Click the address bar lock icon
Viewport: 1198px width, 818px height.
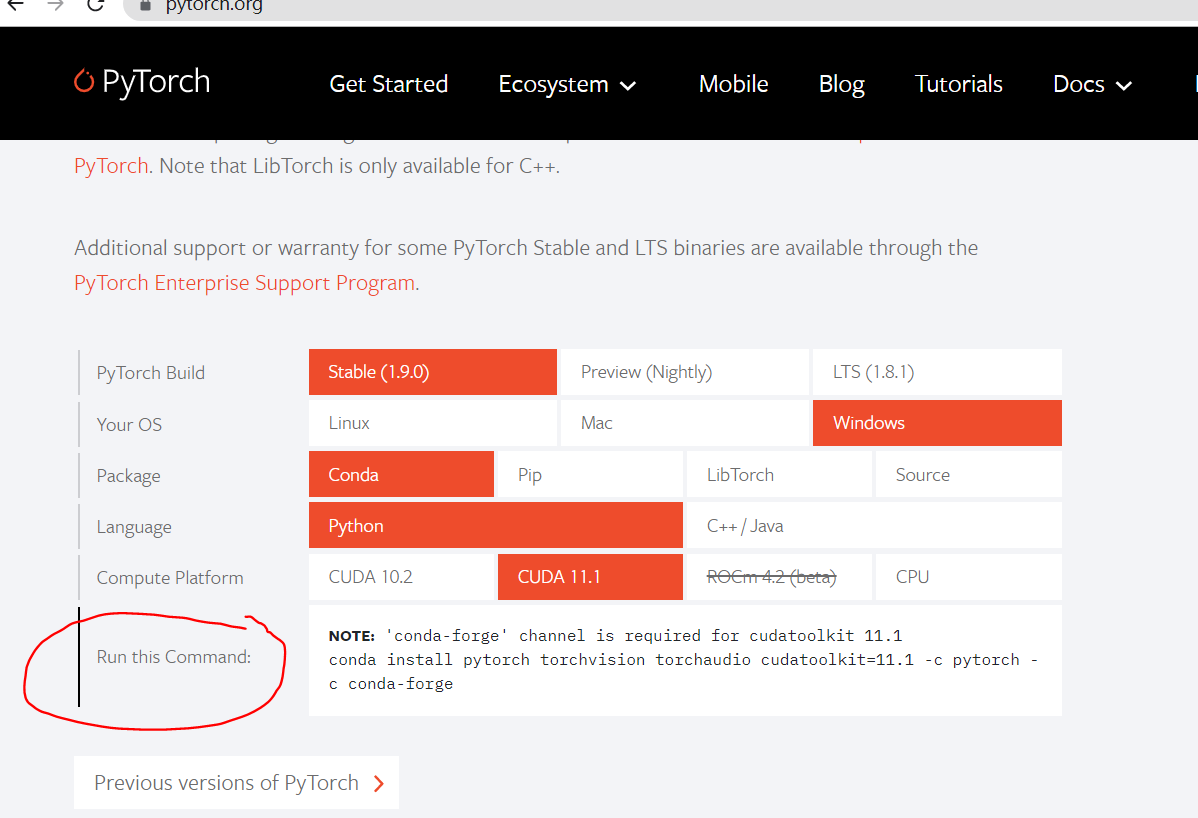pyautogui.click(x=145, y=5)
